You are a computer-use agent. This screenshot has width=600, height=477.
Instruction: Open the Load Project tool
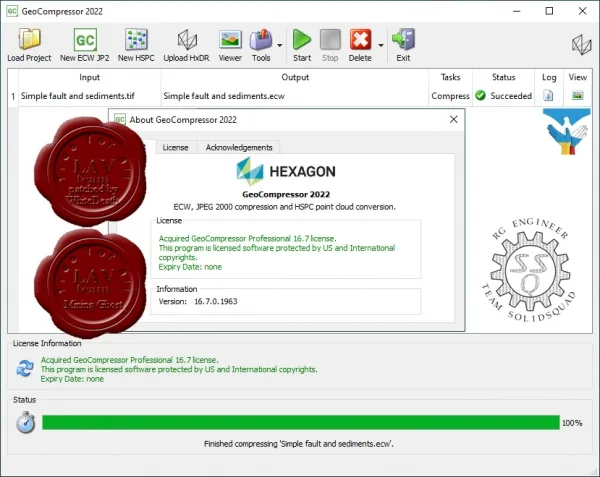[x=29, y=45]
